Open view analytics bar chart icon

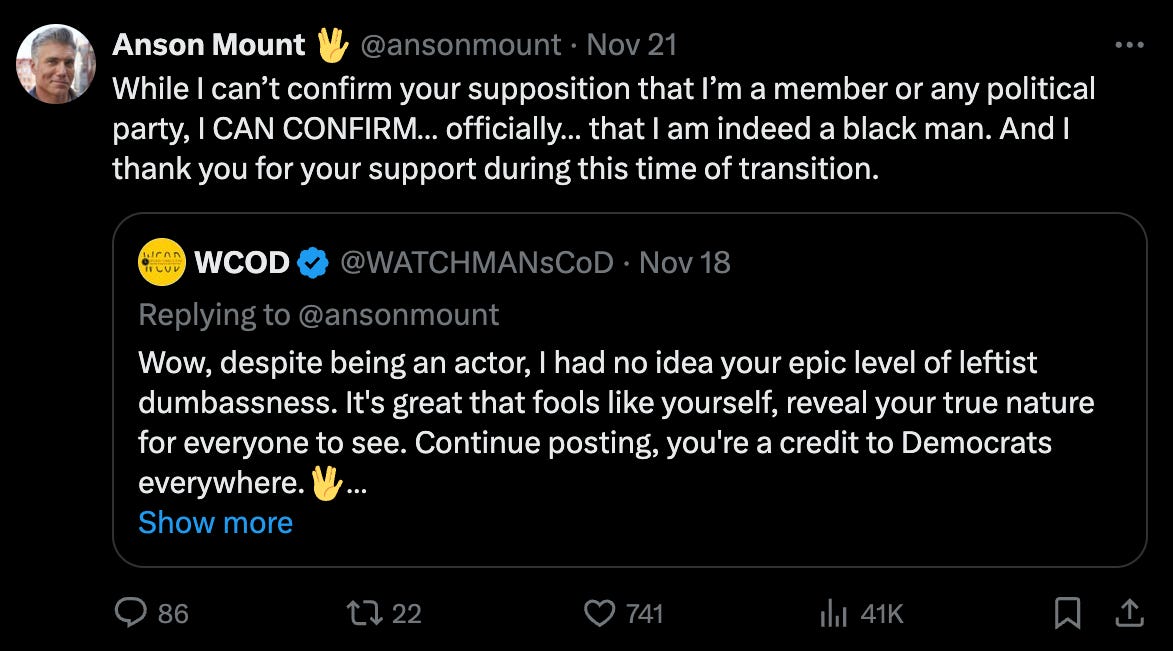pyautogui.click(x=833, y=613)
